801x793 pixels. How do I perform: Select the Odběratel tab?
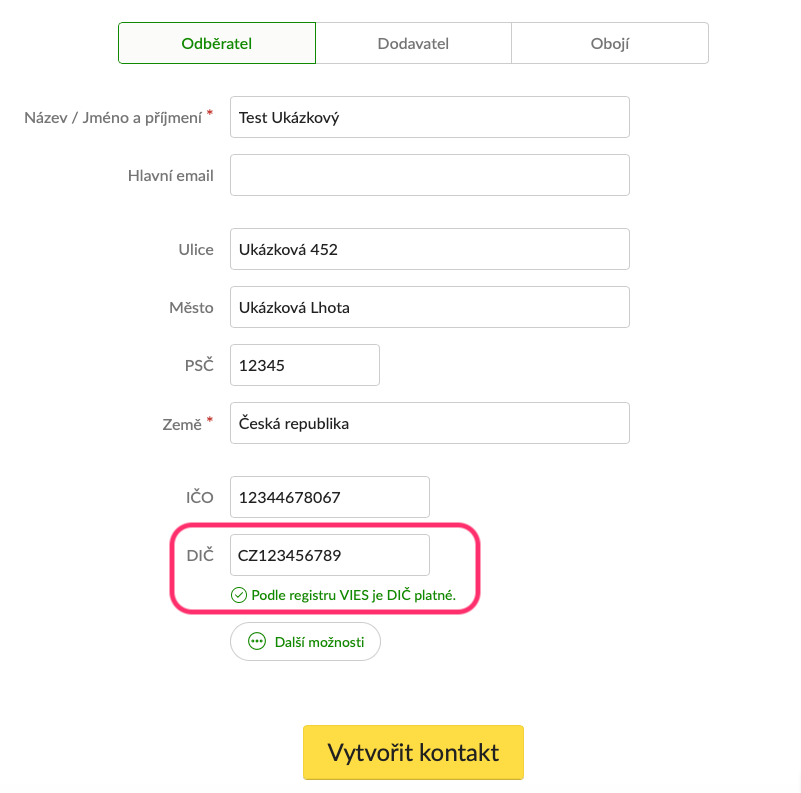(x=217, y=43)
